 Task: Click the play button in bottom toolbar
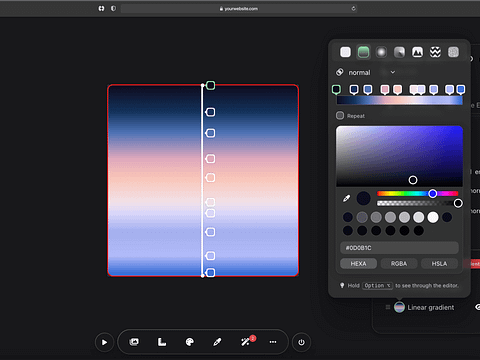pos(104,342)
